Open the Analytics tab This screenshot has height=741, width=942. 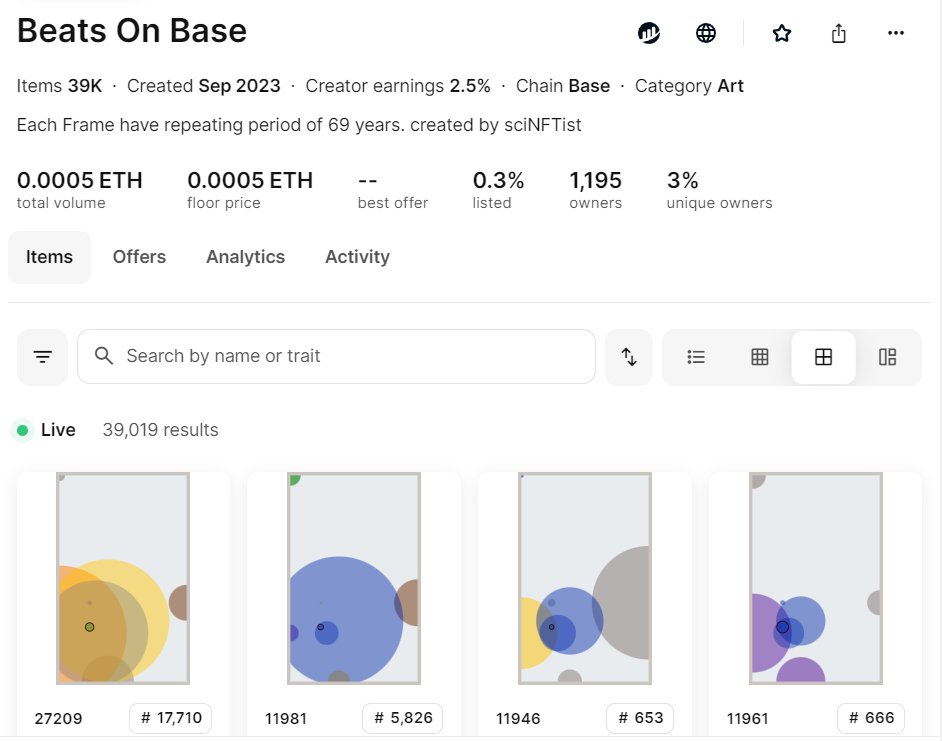[x=245, y=257]
